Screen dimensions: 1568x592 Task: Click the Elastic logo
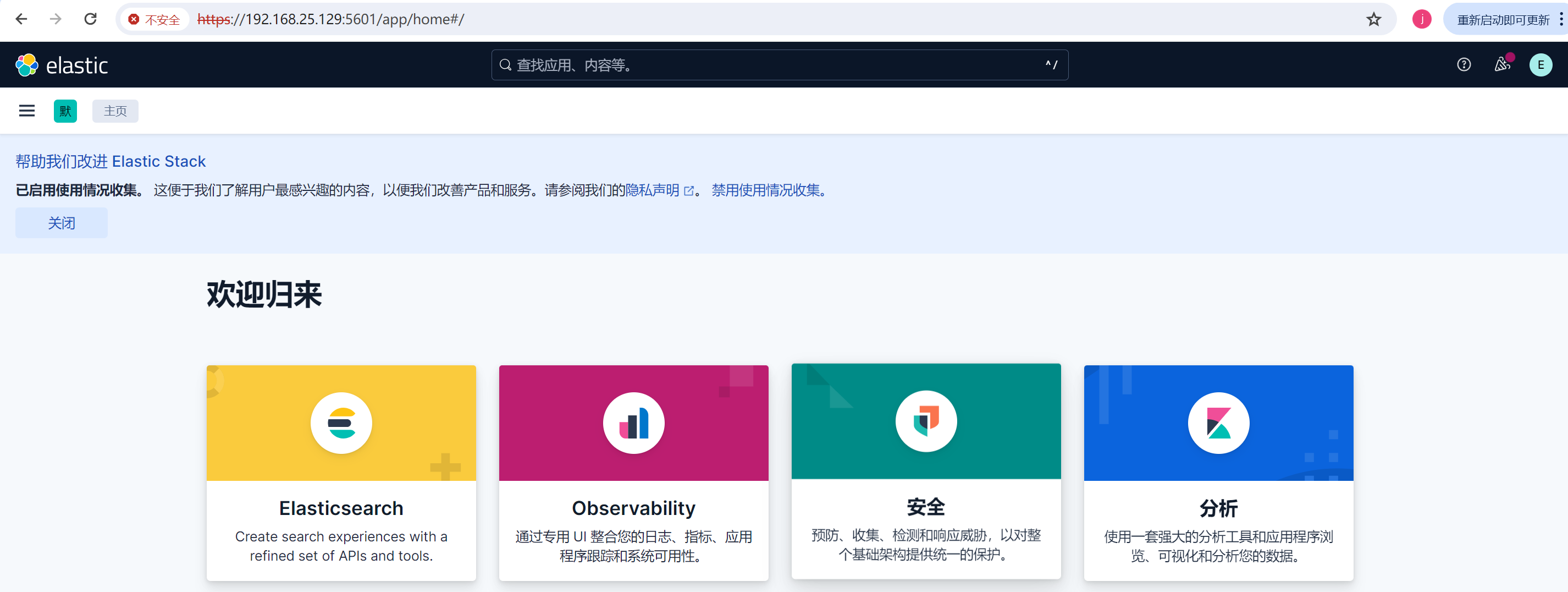[62, 65]
